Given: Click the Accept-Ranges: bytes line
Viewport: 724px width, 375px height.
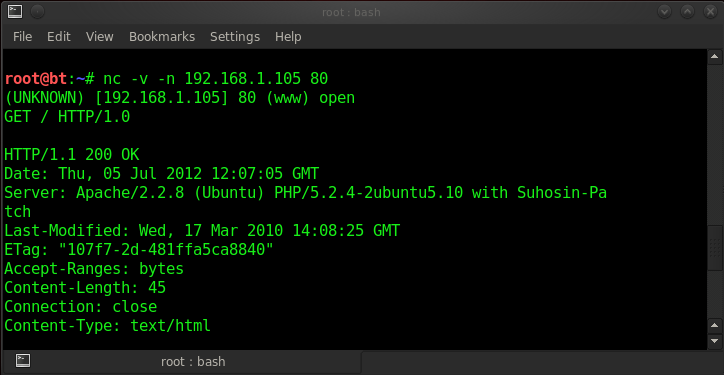Looking at the screenshot, I should [94, 269].
